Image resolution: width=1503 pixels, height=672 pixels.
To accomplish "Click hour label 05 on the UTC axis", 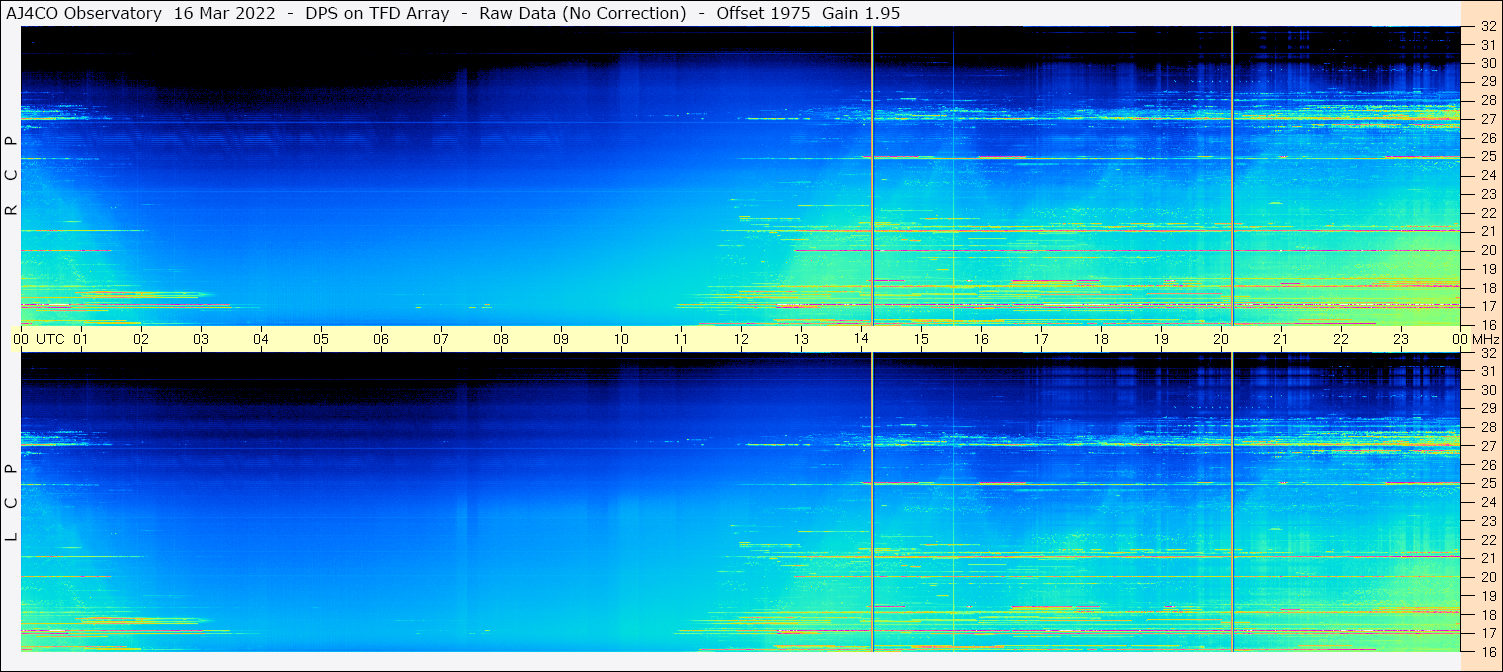I will 321,339.
